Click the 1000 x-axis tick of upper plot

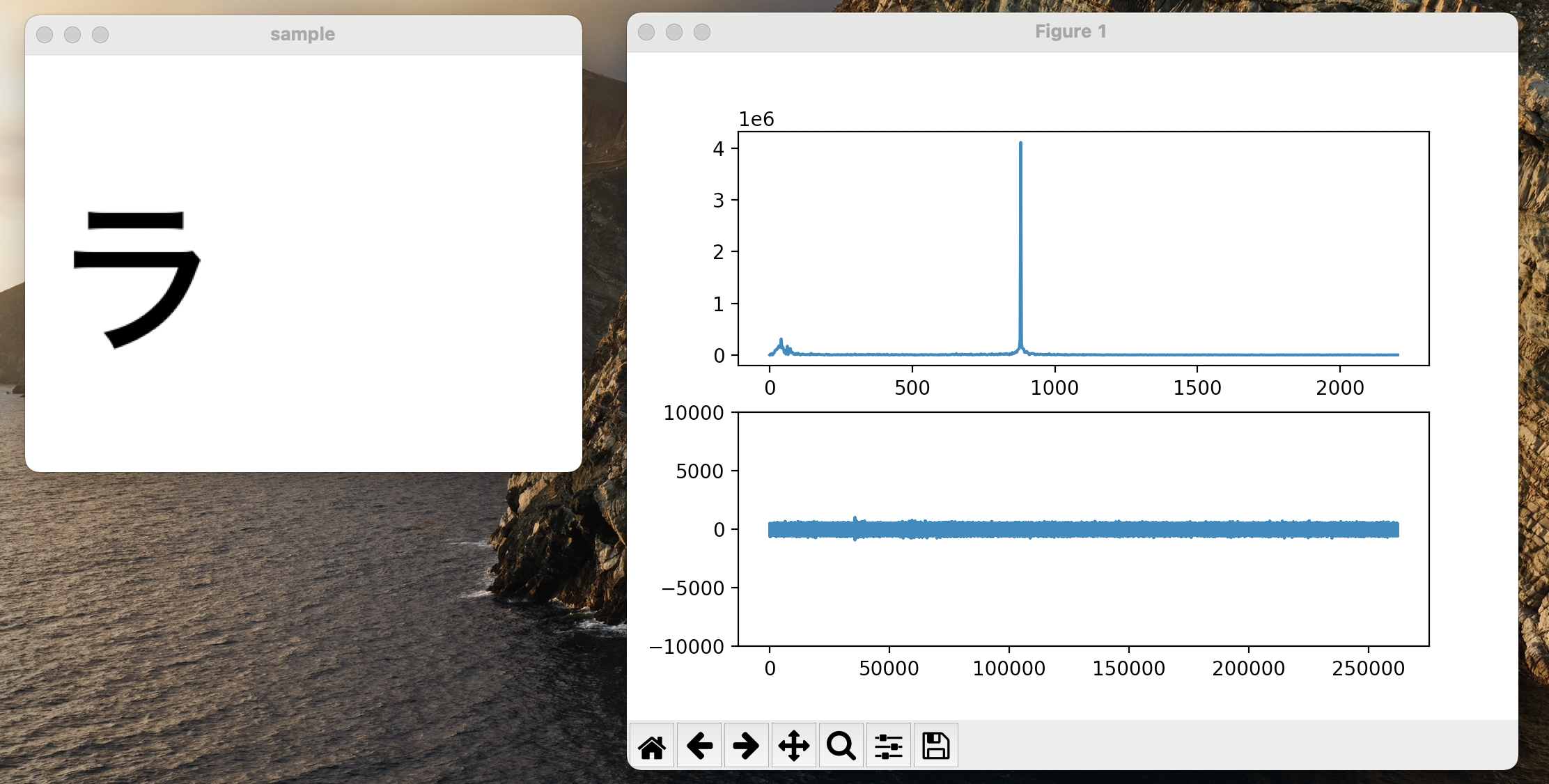(x=1054, y=388)
